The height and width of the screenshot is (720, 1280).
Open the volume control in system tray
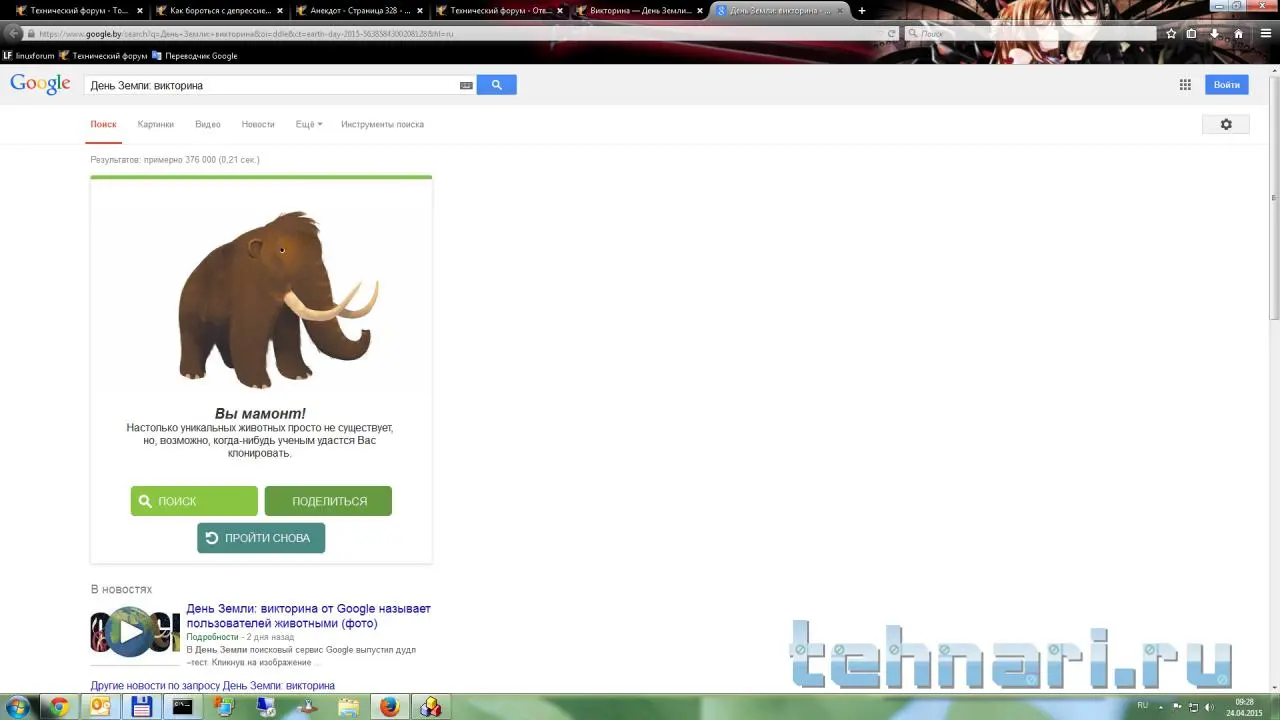tap(1210, 707)
